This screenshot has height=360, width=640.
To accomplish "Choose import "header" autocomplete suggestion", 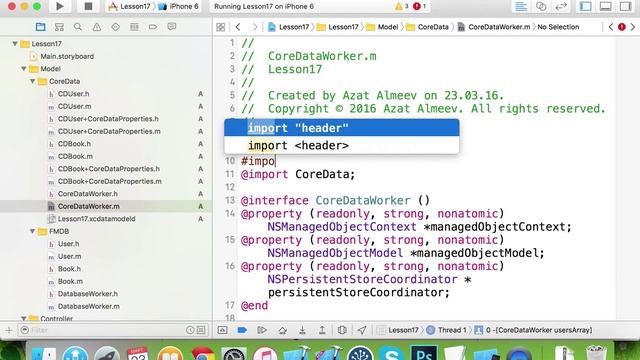I will (342, 128).
